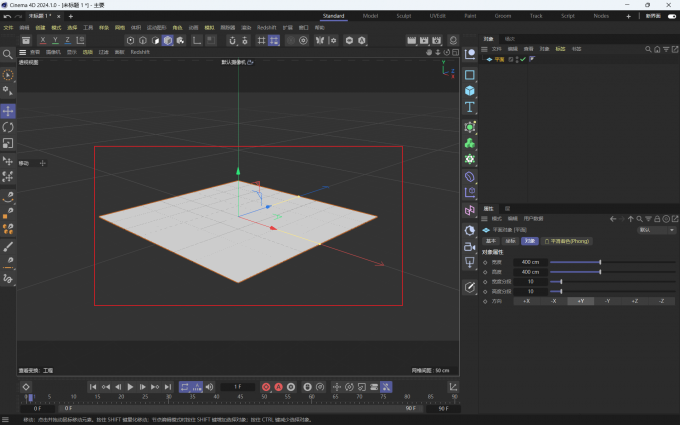Go back with Attributes left arrow
Screen dimensions: 680x425
[x=613, y=219]
